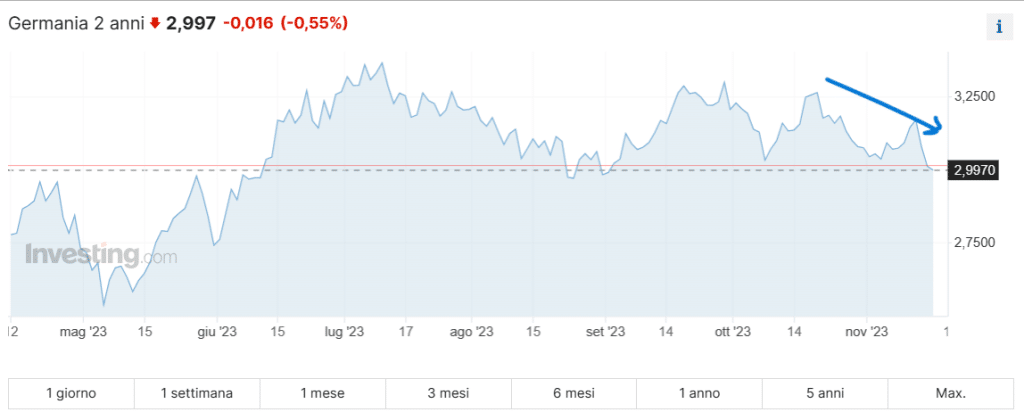Screen dimensions: 1024x412
Task: Click the Investing.com watermark logo
Action: [x=100, y=255]
